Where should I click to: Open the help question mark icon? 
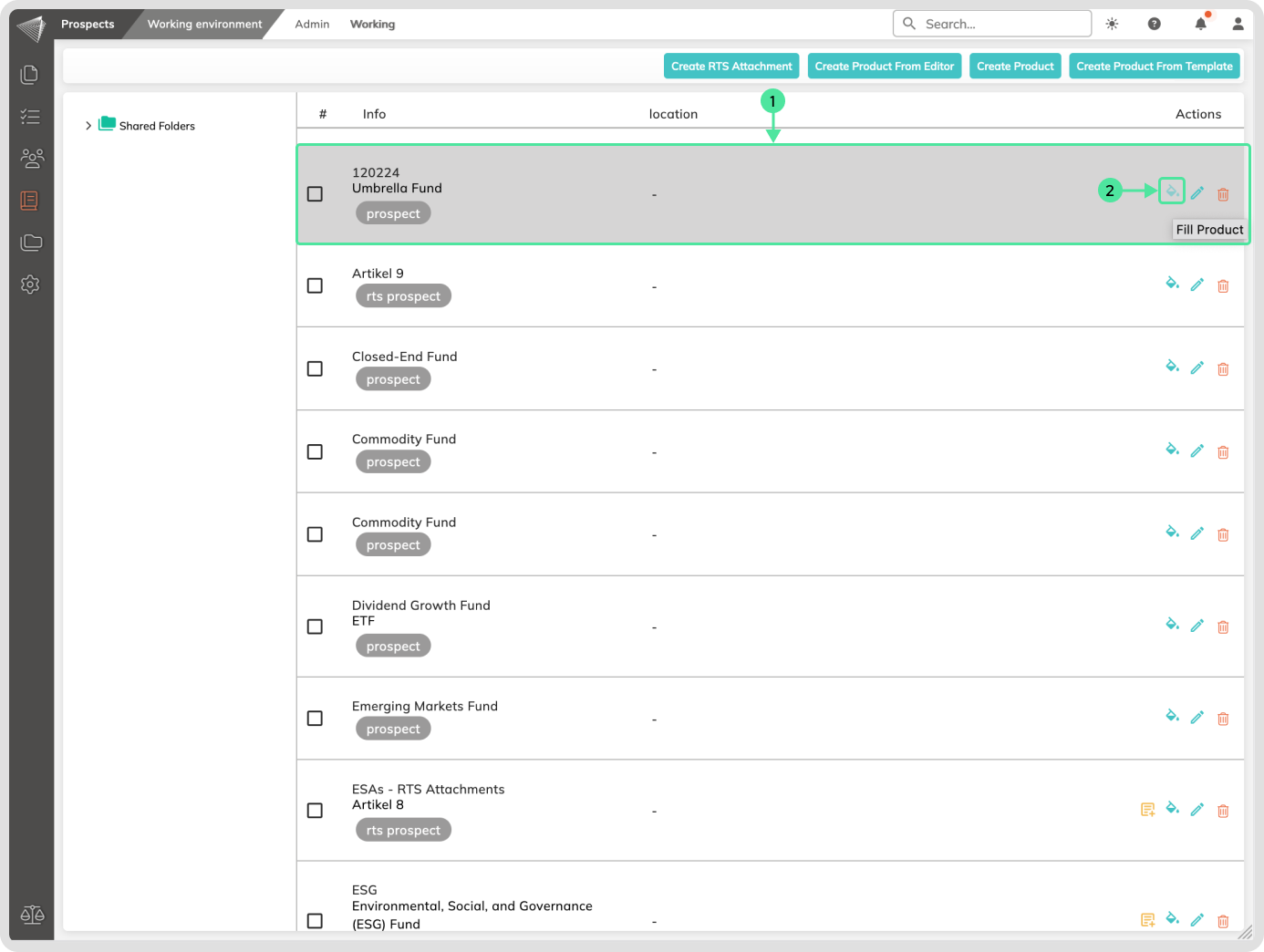[1155, 24]
